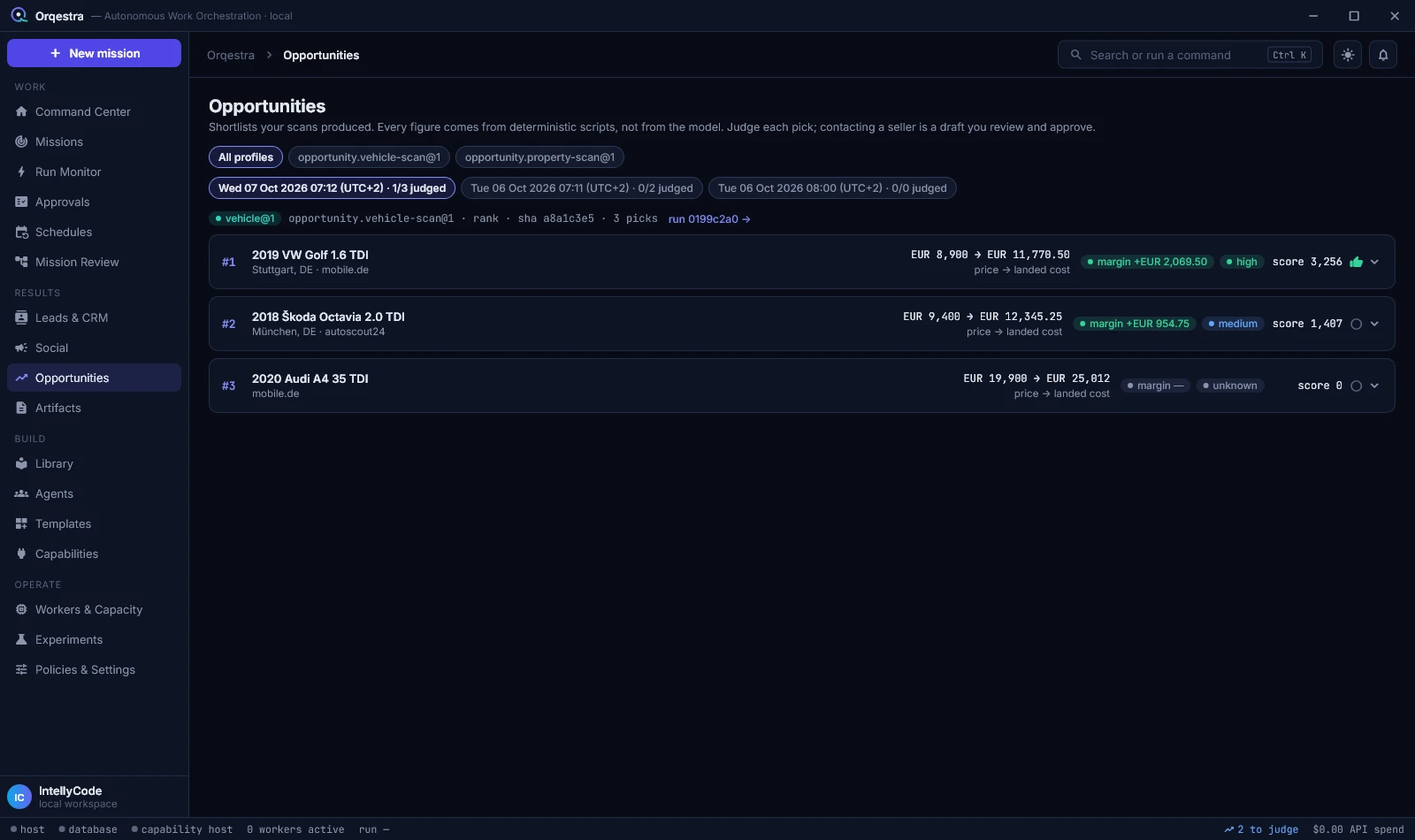Filter by opportunity.property-scan@1 profile
This screenshot has width=1415, height=840.
click(539, 157)
